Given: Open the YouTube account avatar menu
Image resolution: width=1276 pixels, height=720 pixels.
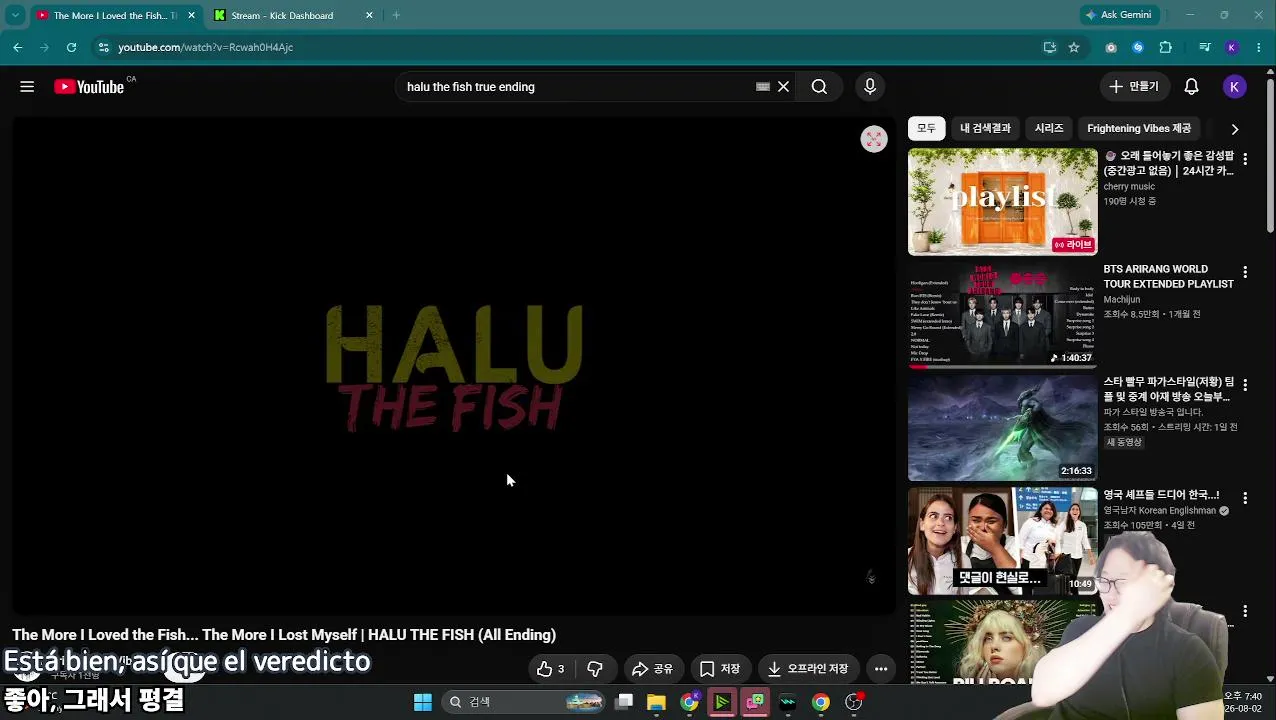Looking at the screenshot, I should point(1234,87).
